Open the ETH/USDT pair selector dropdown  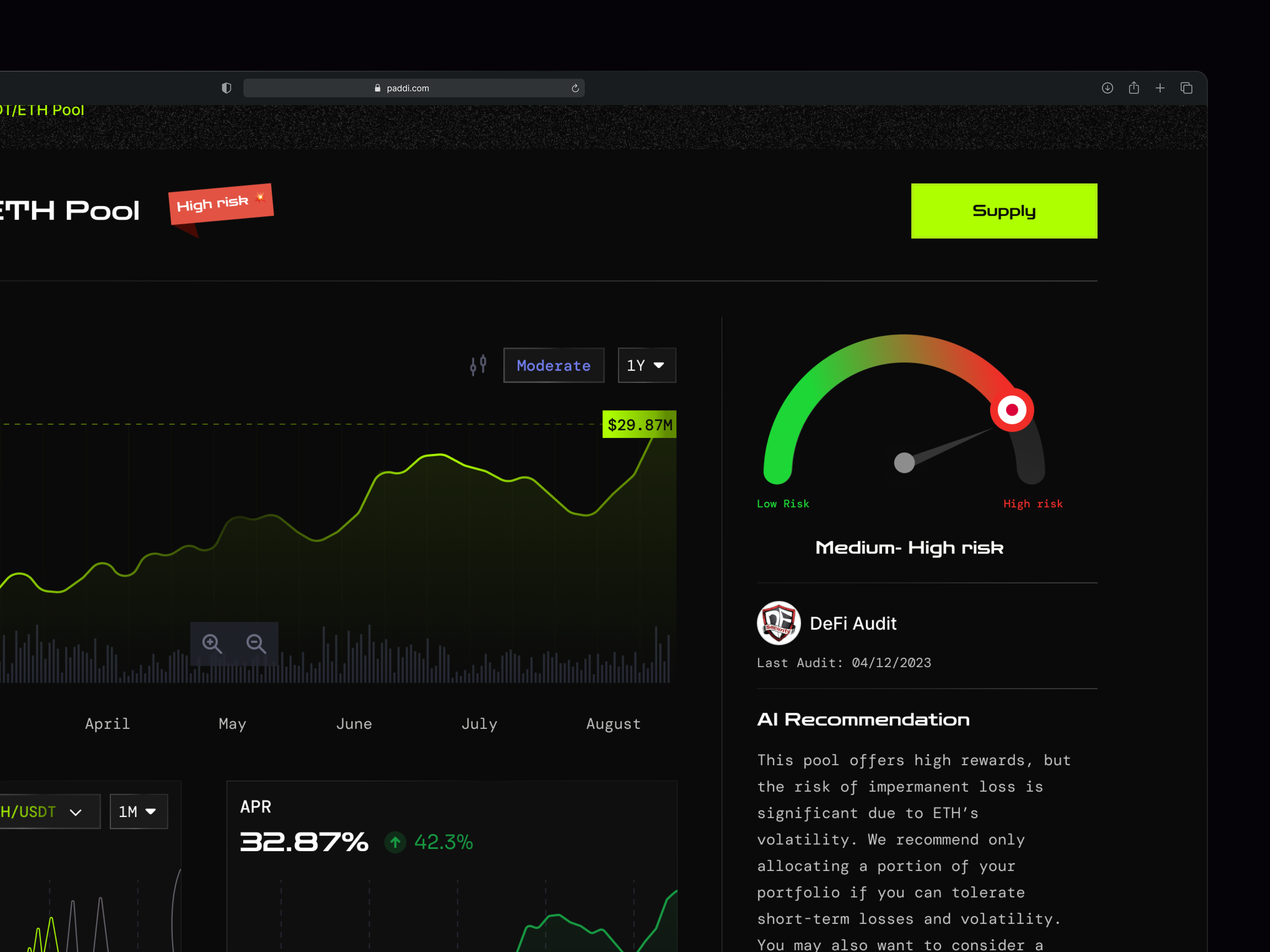click(50, 812)
